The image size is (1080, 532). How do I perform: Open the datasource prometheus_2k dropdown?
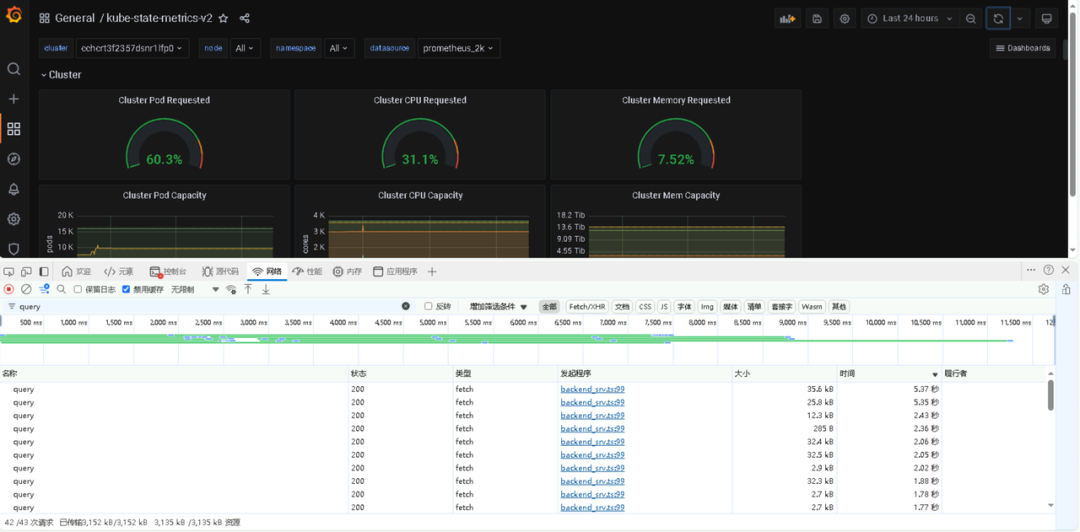(x=458, y=48)
